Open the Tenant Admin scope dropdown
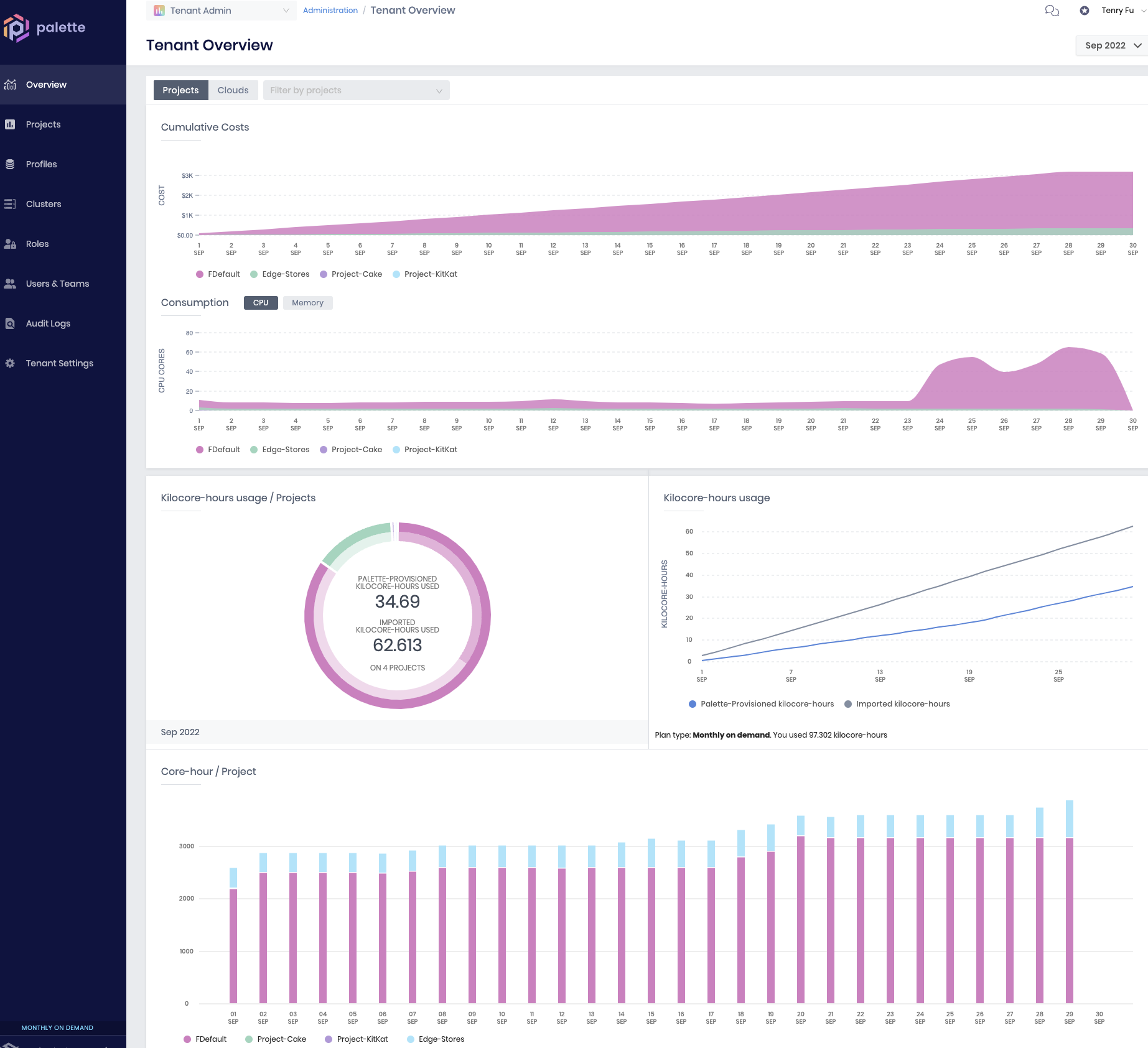Screen dimensions: 1148x1048 coord(222,11)
